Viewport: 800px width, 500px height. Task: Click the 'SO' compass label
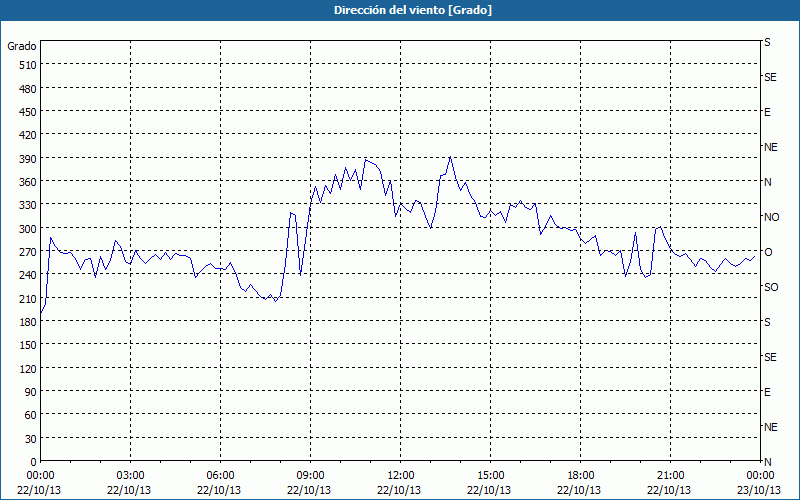[771, 287]
